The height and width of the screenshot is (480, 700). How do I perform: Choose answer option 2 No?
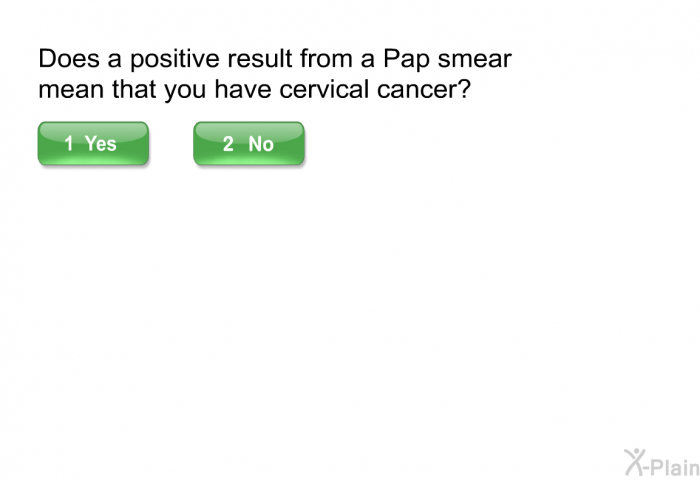click(249, 144)
